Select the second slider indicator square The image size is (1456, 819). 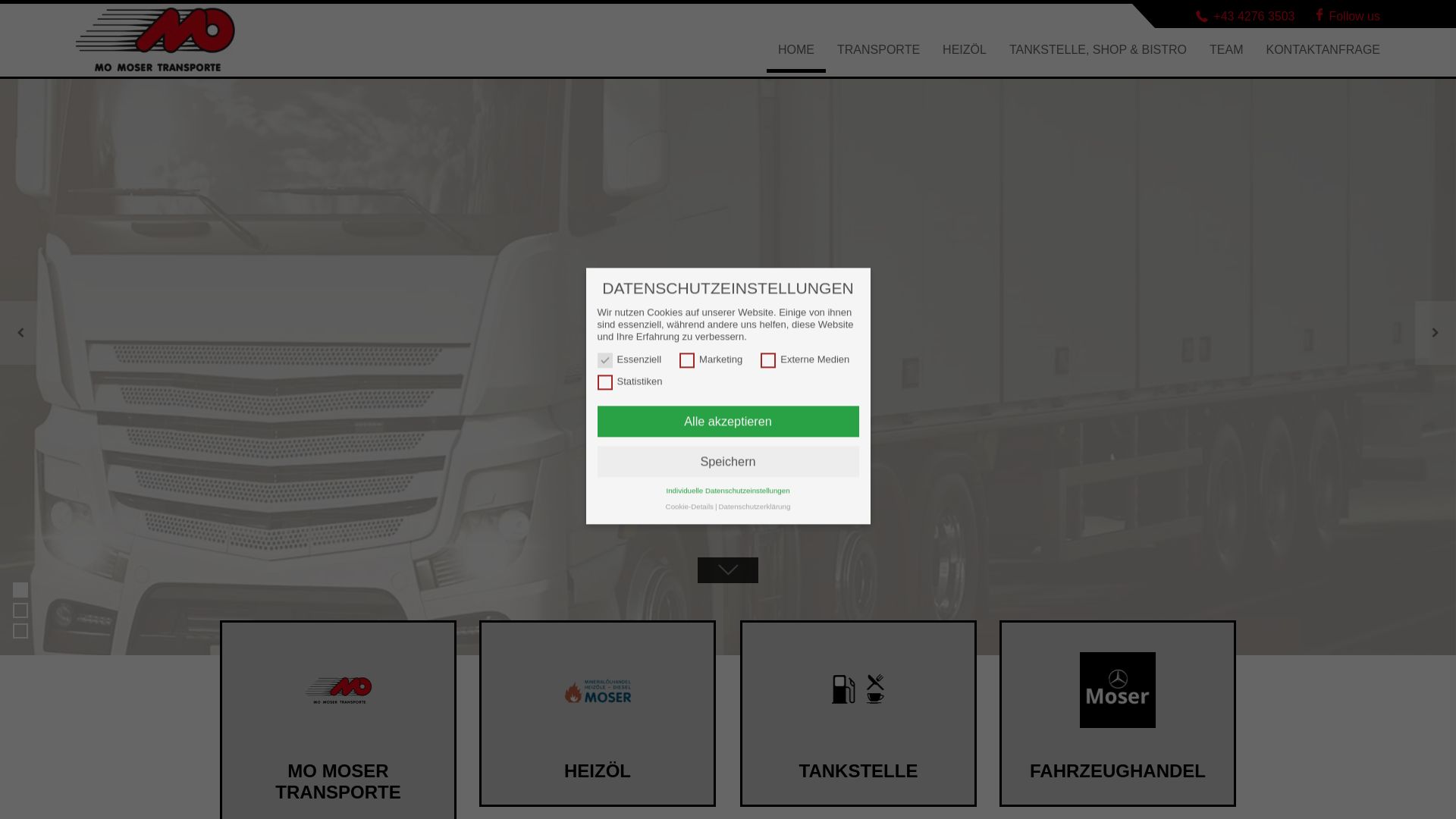20,610
